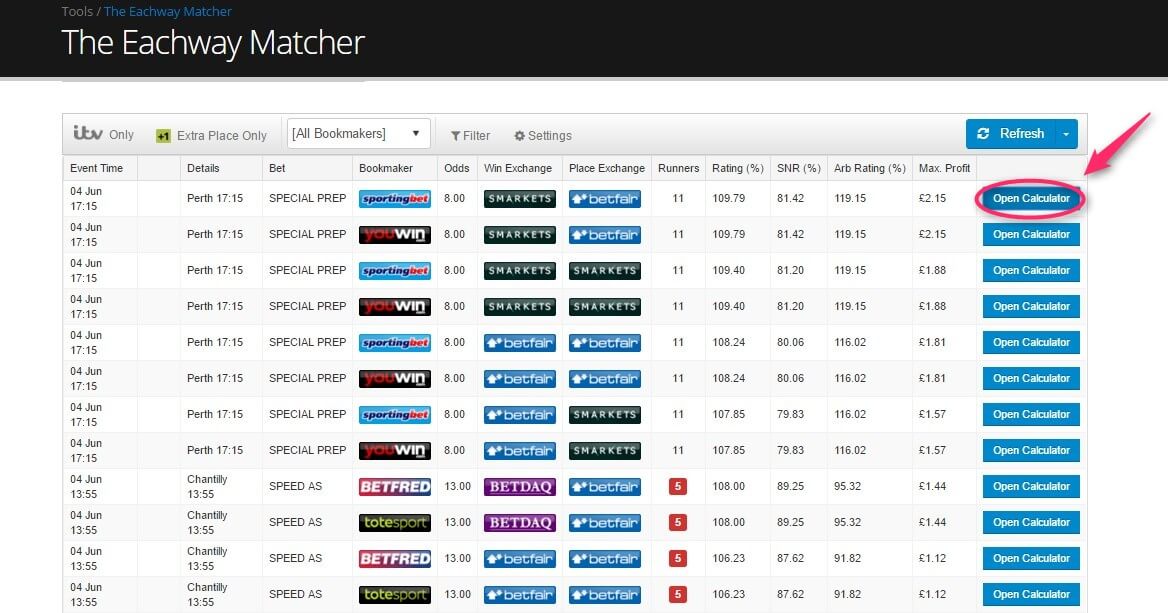Expand the Refresh dropdown arrow
This screenshot has width=1168, height=613.
[x=1066, y=134]
